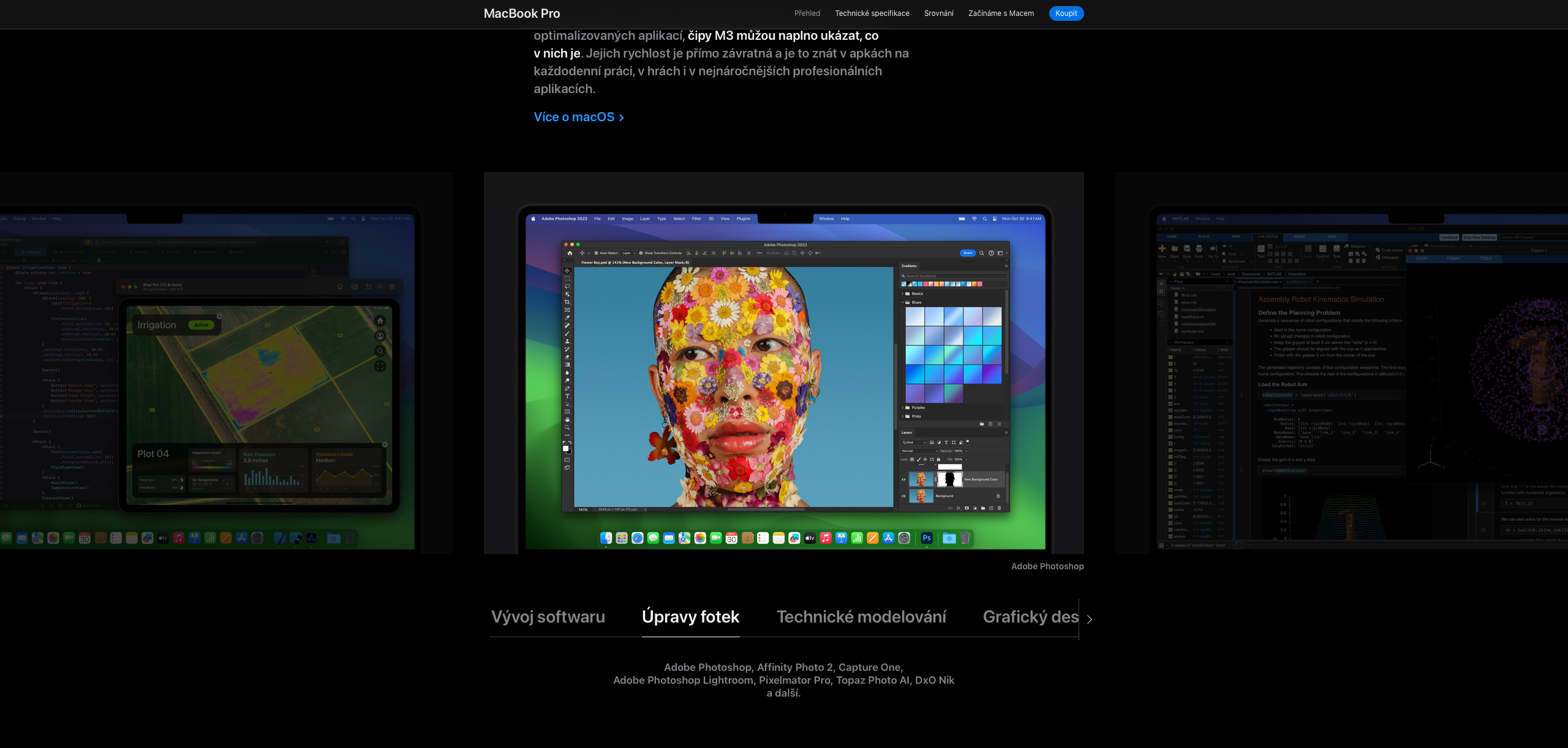1568x748 pixels.
Task: Click the Search Gradients field
Action: click(952, 276)
